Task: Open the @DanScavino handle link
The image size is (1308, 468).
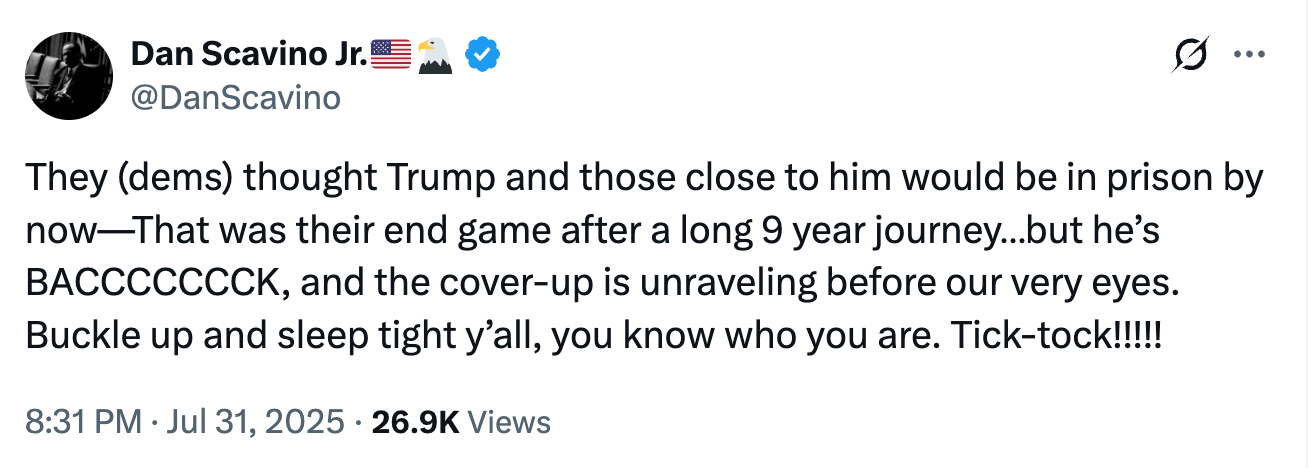Action: pyautogui.click(x=236, y=97)
